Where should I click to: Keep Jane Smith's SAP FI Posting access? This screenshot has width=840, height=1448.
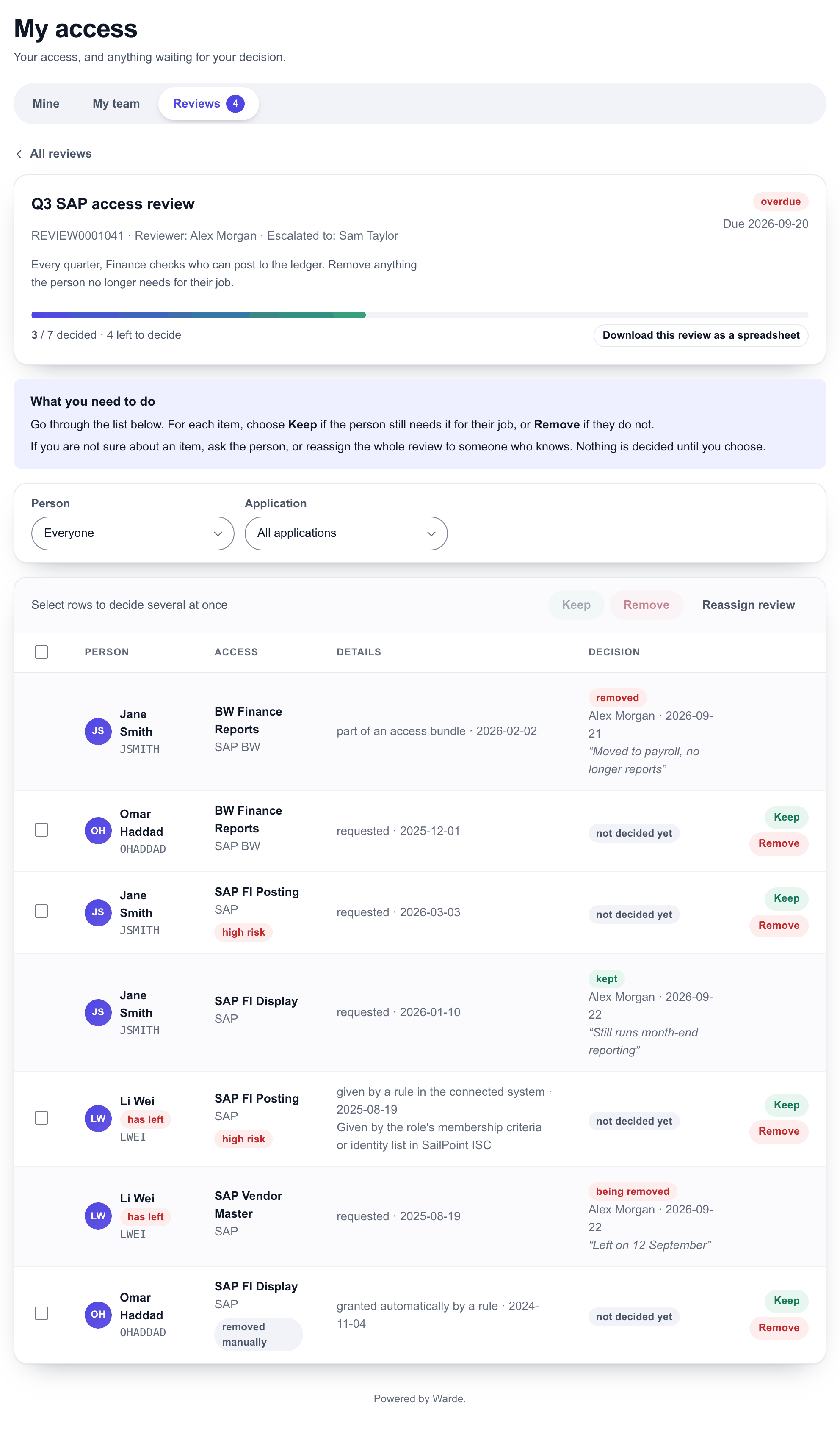(787, 899)
